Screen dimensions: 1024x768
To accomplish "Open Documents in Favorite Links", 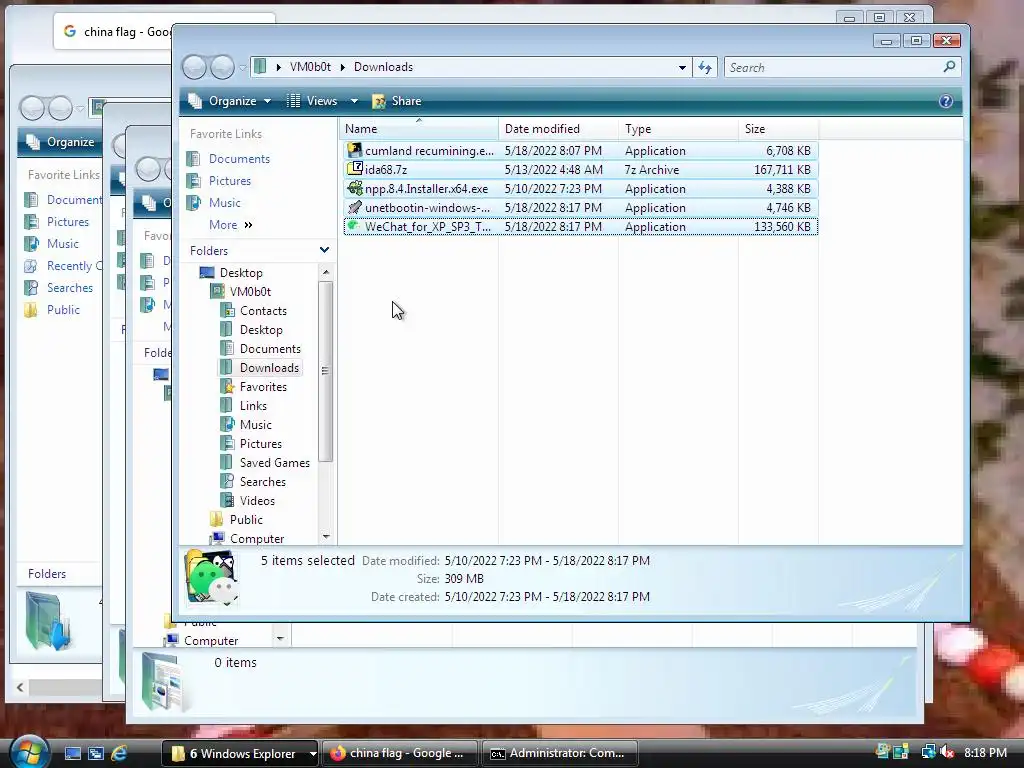I will (239, 159).
